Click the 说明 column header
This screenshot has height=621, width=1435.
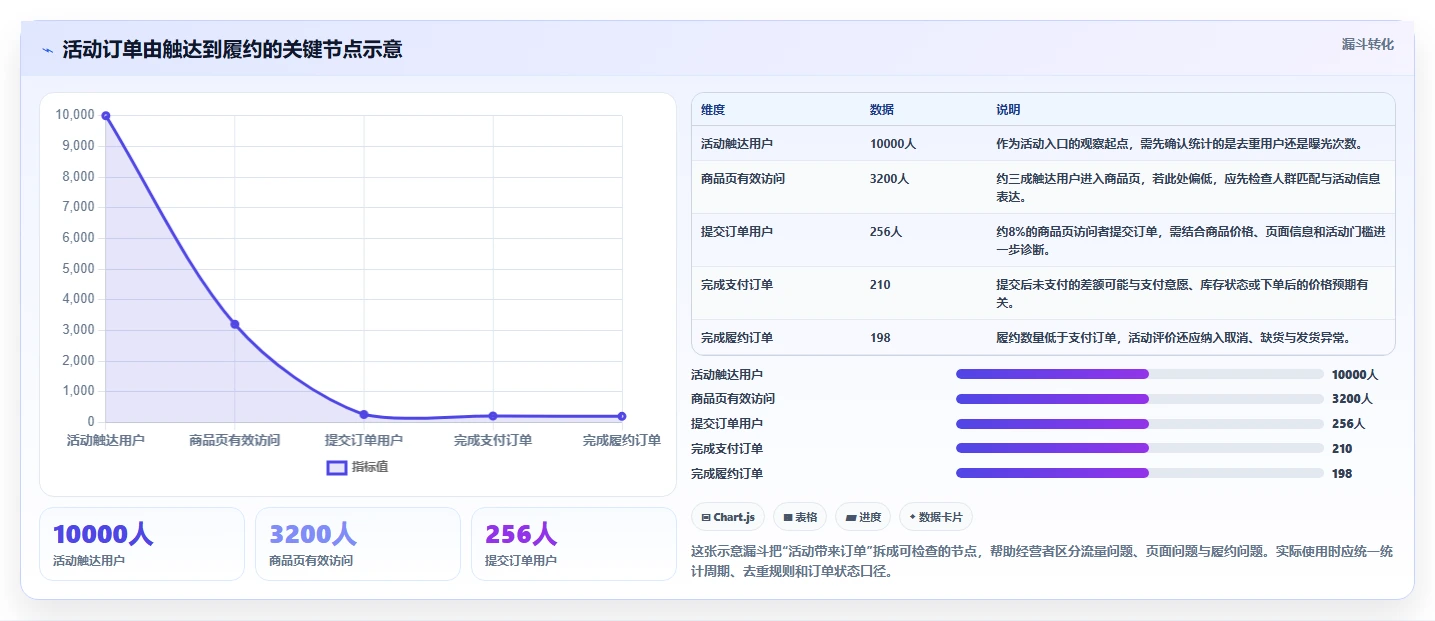pyautogui.click(x=1008, y=109)
